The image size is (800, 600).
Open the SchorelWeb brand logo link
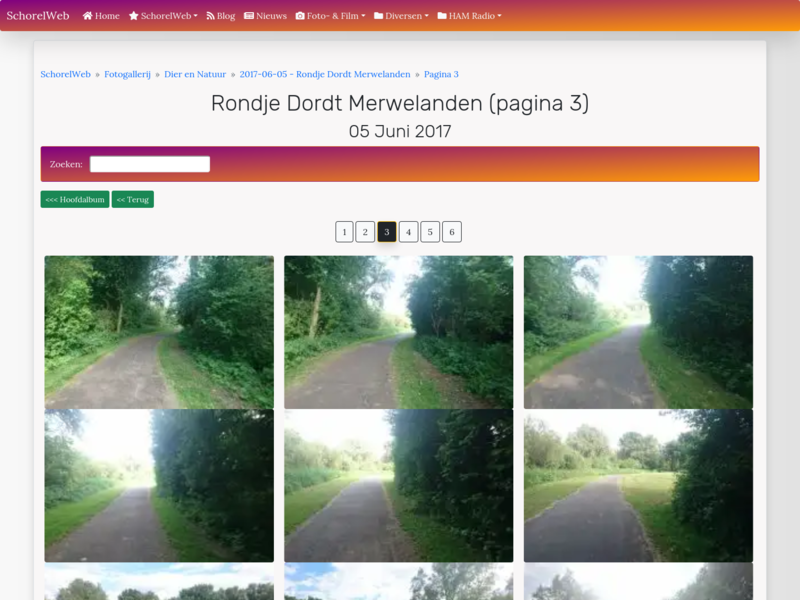(38, 15)
